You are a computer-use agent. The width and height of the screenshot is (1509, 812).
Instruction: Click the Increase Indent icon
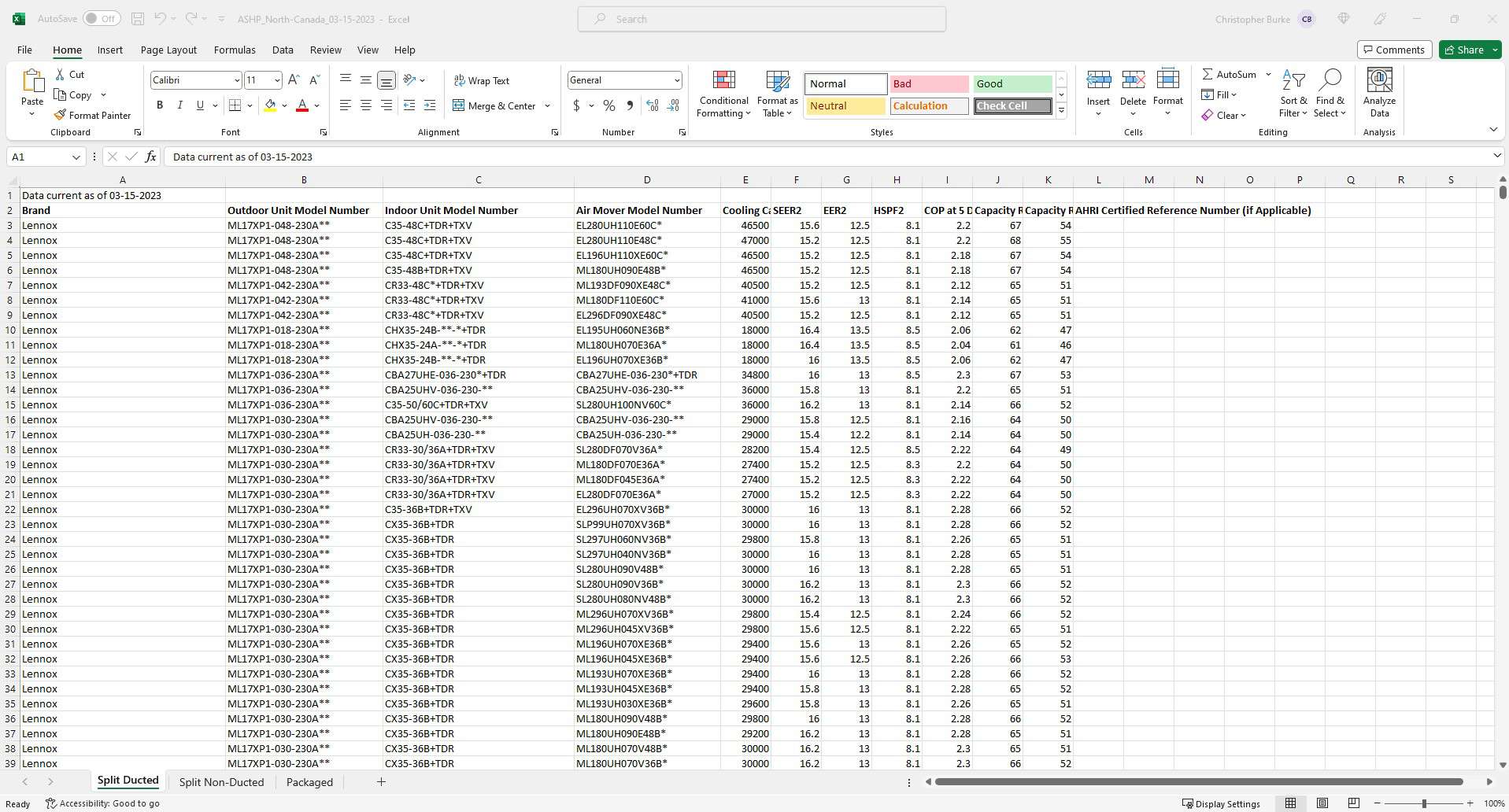pyautogui.click(x=430, y=105)
